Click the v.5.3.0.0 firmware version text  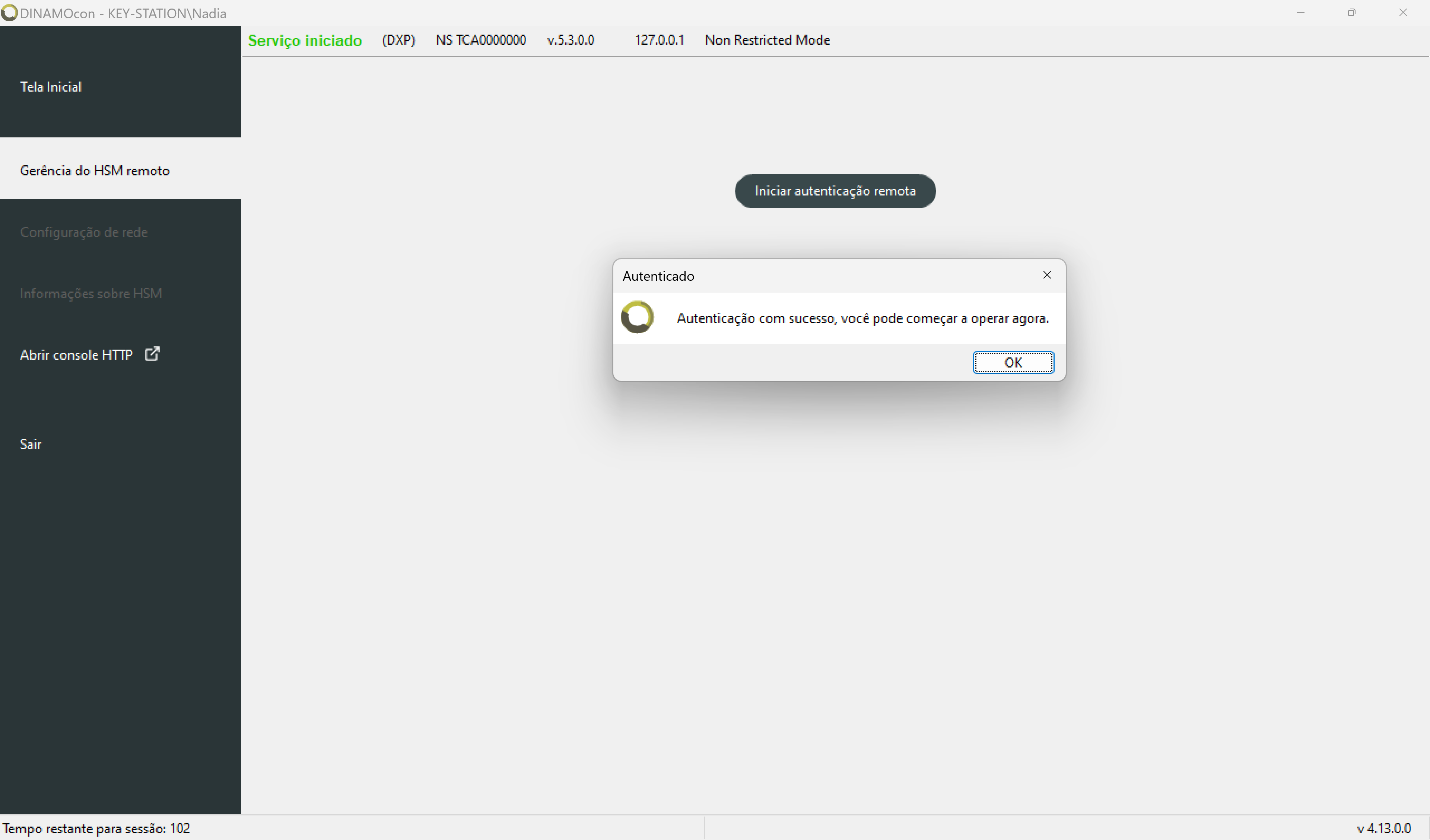pos(570,40)
